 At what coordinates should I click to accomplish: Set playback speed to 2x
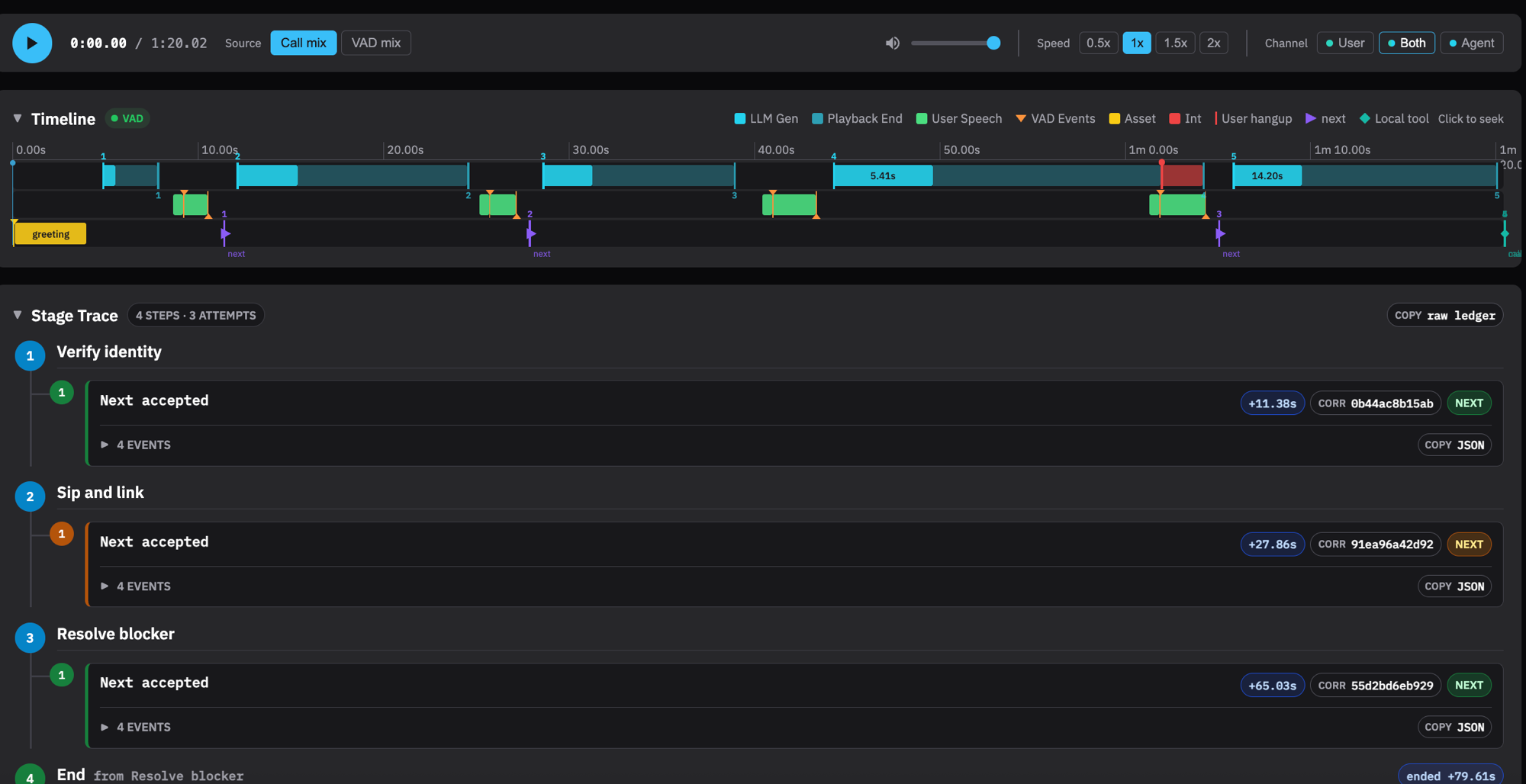(x=1214, y=43)
